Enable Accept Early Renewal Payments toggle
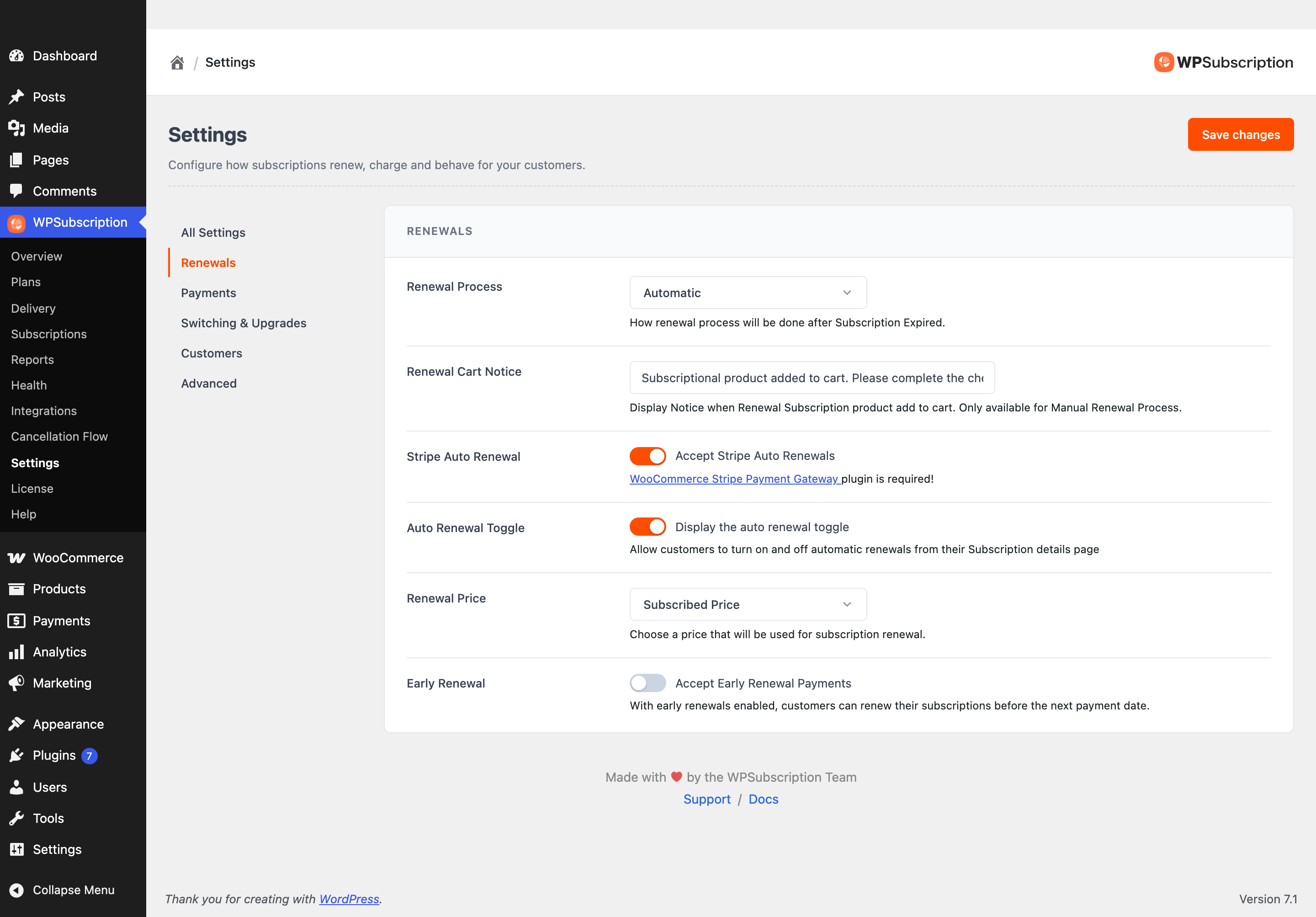1316x917 pixels. point(647,683)
